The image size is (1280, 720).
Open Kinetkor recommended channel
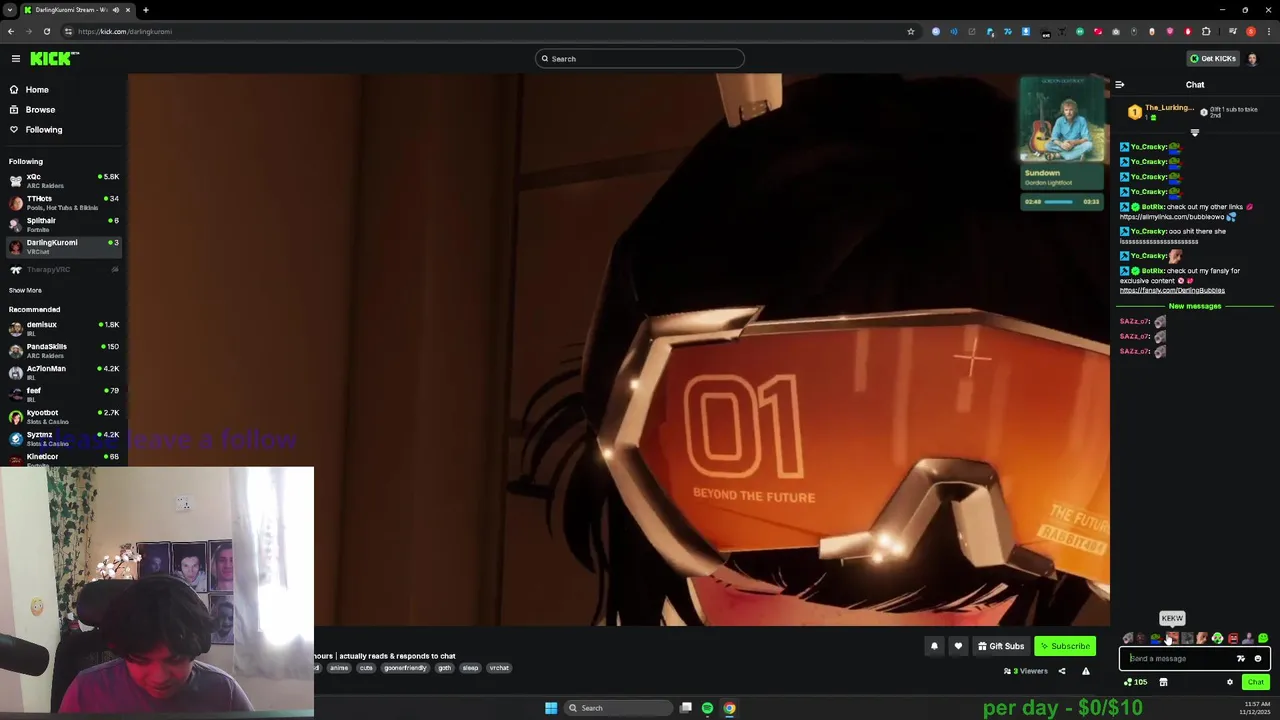tap(64, 459)
